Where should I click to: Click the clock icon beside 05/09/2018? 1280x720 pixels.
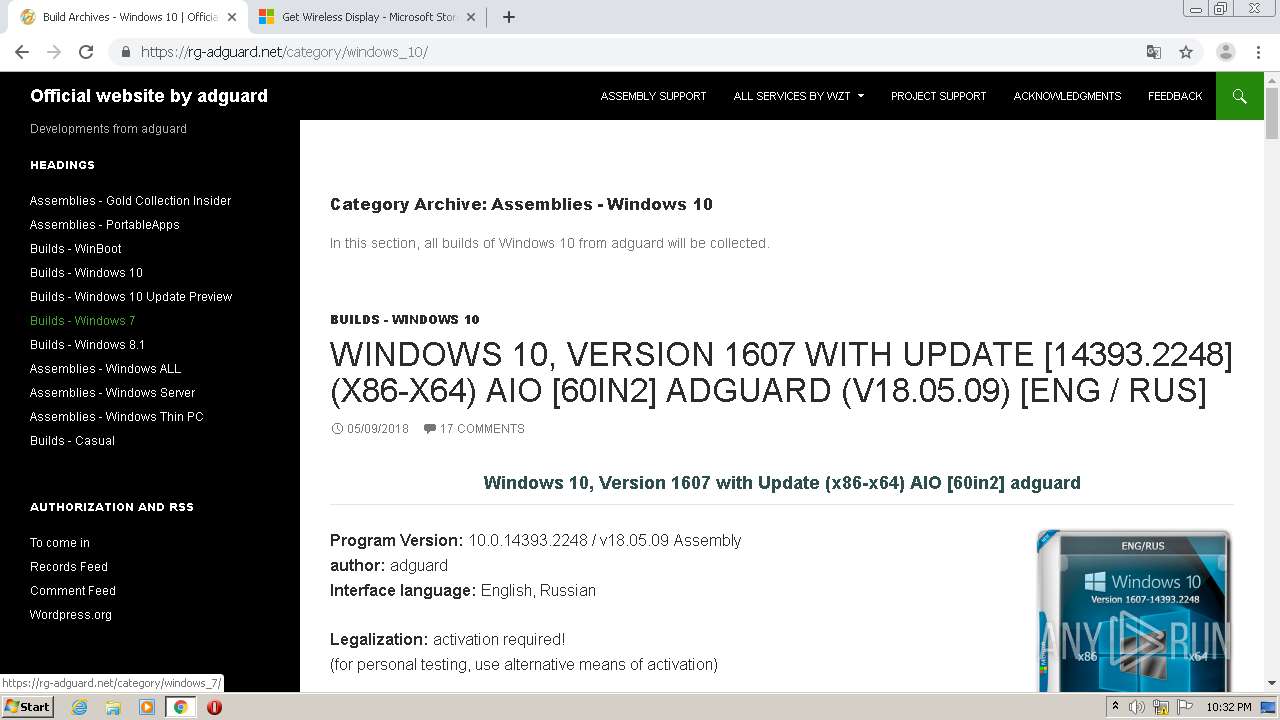click(337, 429)
